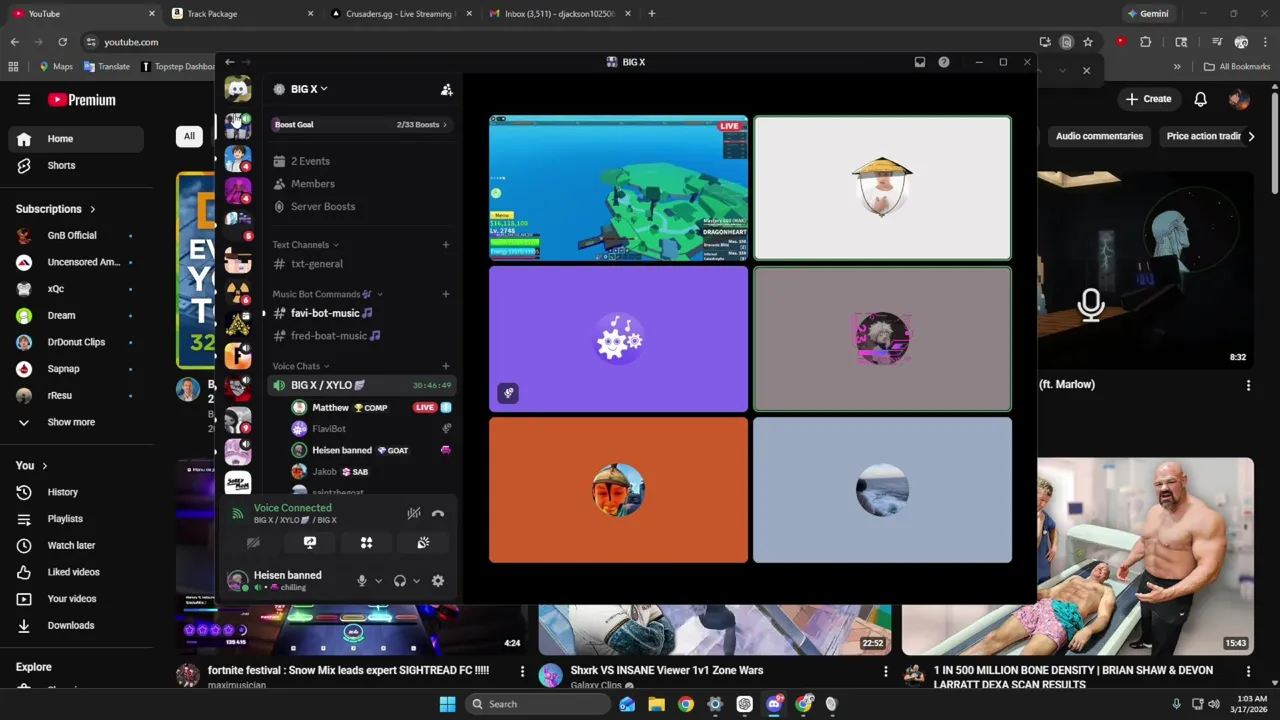Open Discord user settings gear
This screenshot has height=720, width=1280.
[438, 581]
